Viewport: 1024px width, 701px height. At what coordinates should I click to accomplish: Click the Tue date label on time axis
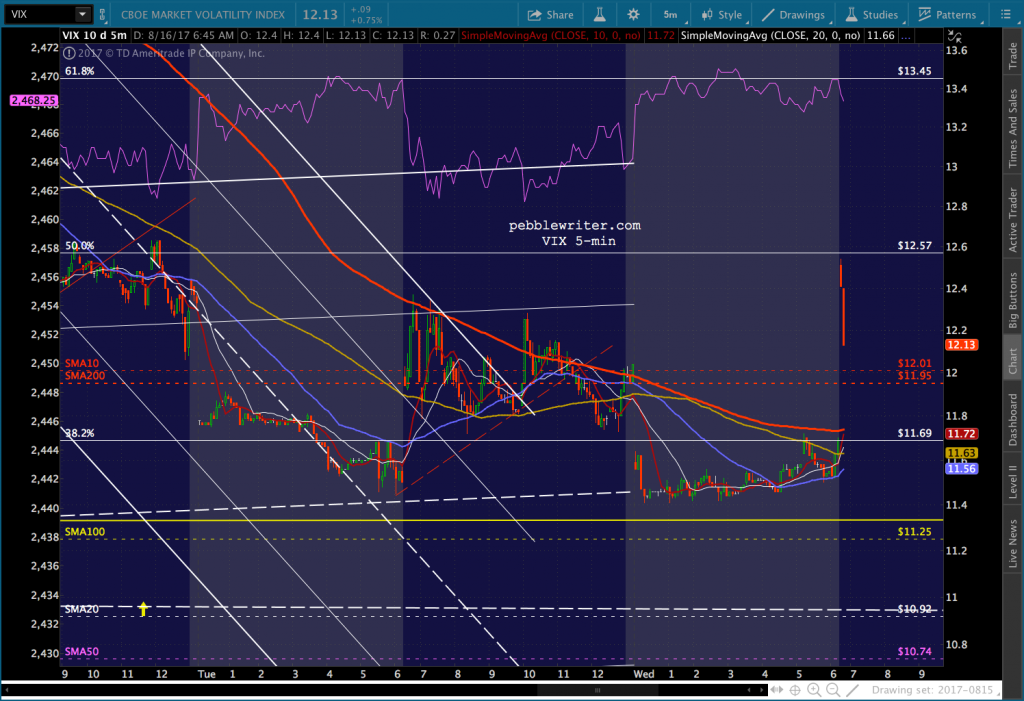coord(206,674)
